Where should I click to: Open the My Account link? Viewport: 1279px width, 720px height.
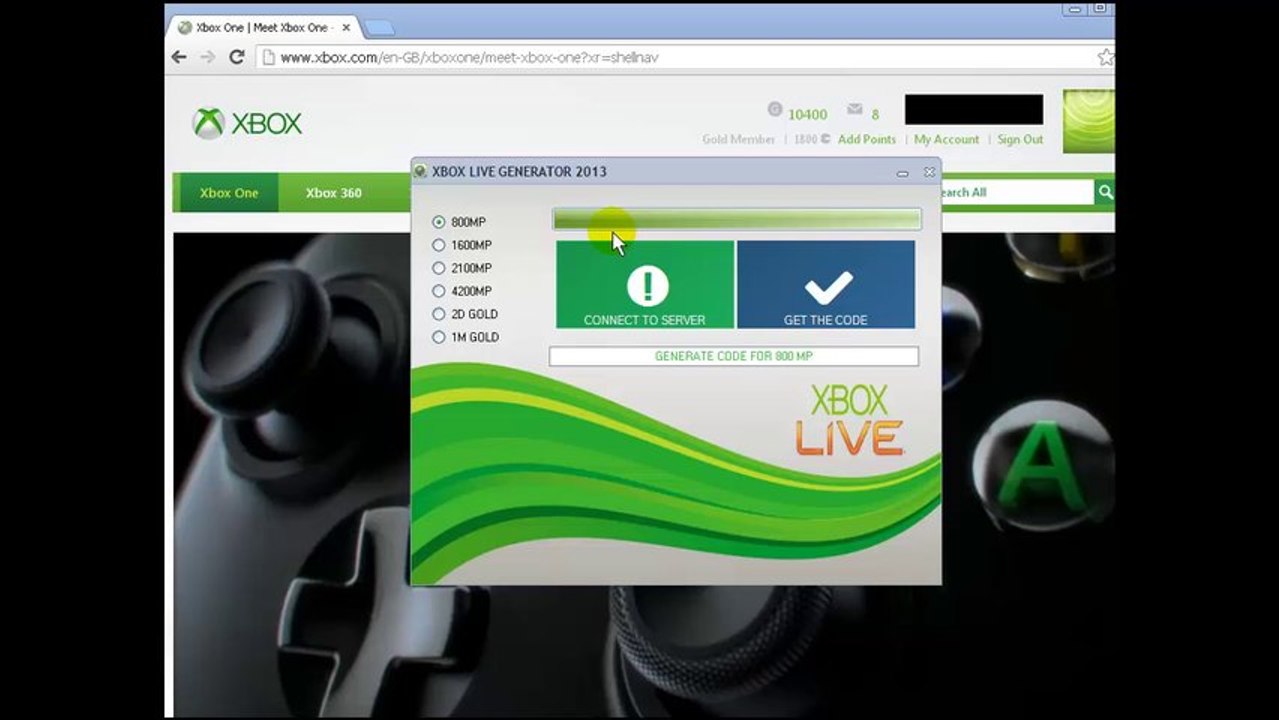pyautogui.click(x=946, y=140)
